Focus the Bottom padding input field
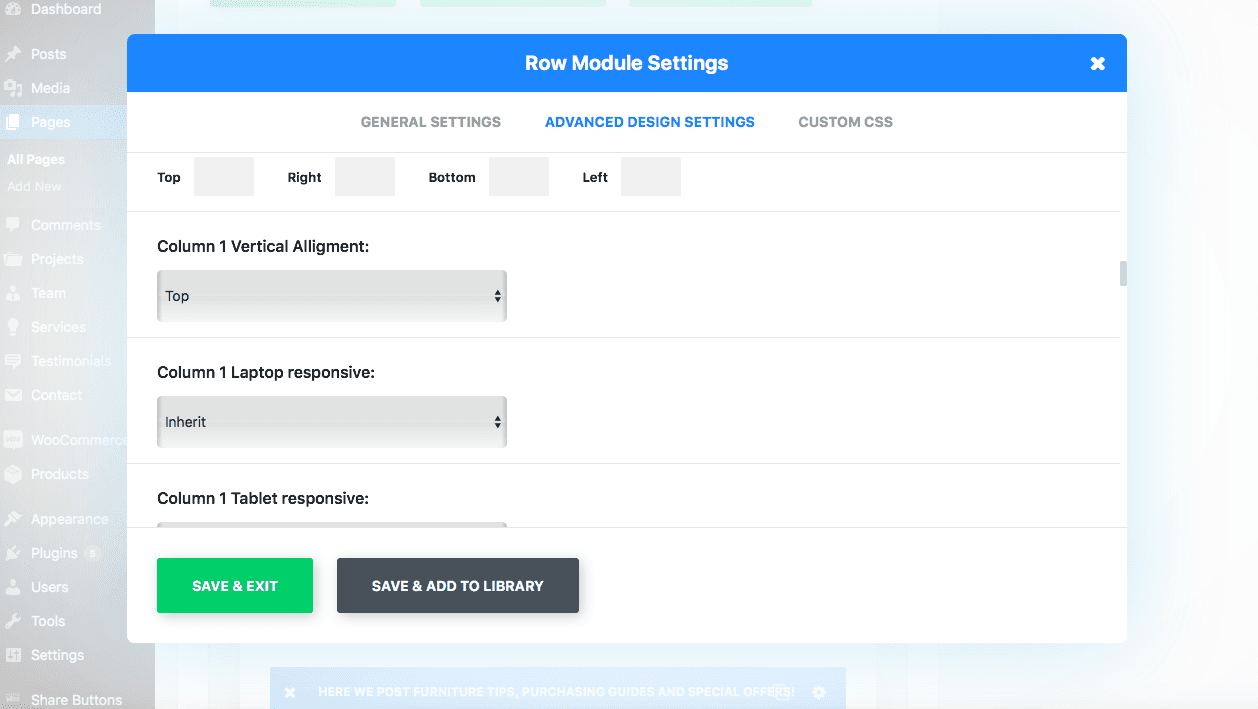Image resolution: width=1258 pixels, height=709 pixels. click(518, 177)
